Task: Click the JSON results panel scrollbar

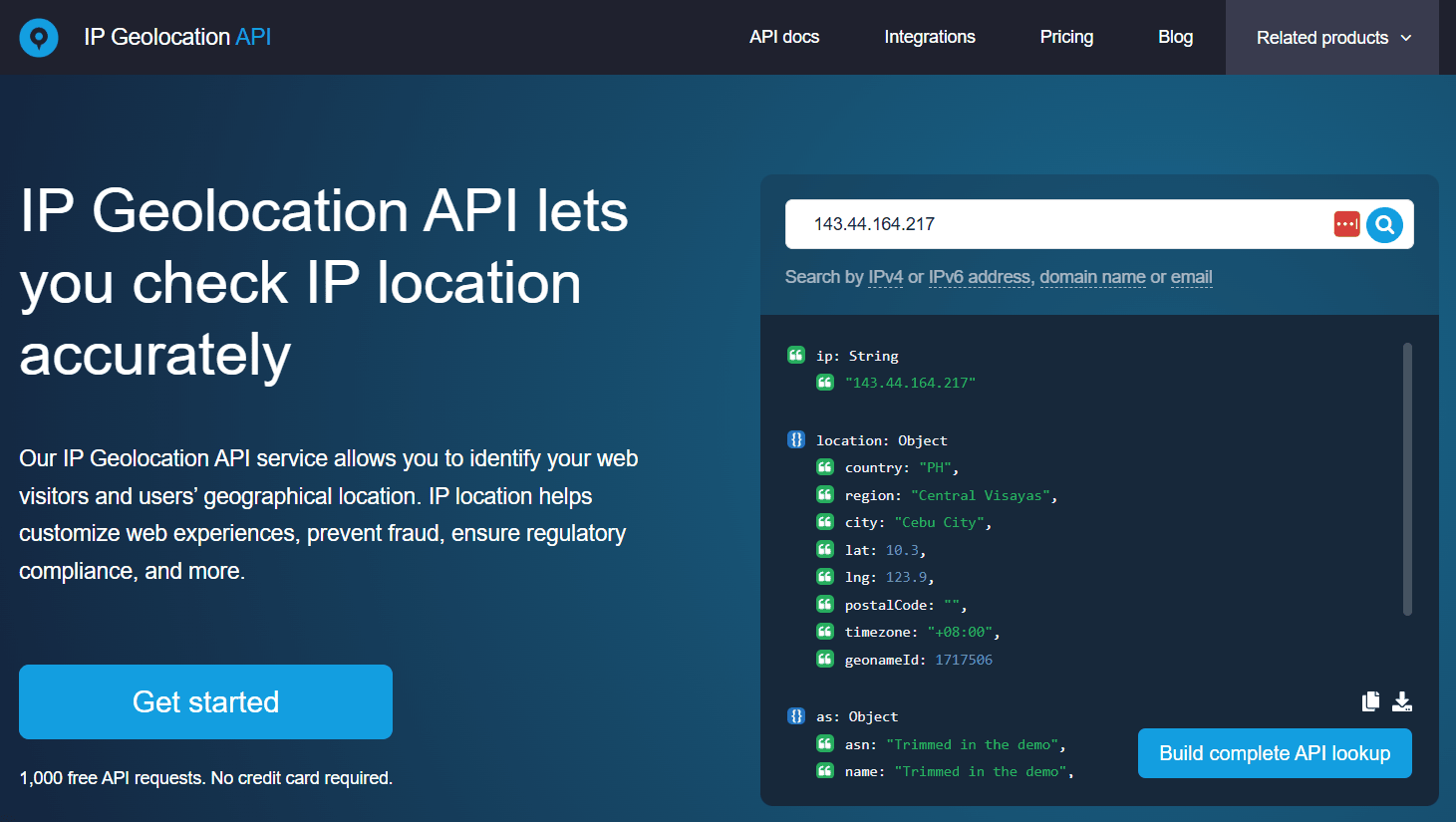Action: click(1407, 479)
